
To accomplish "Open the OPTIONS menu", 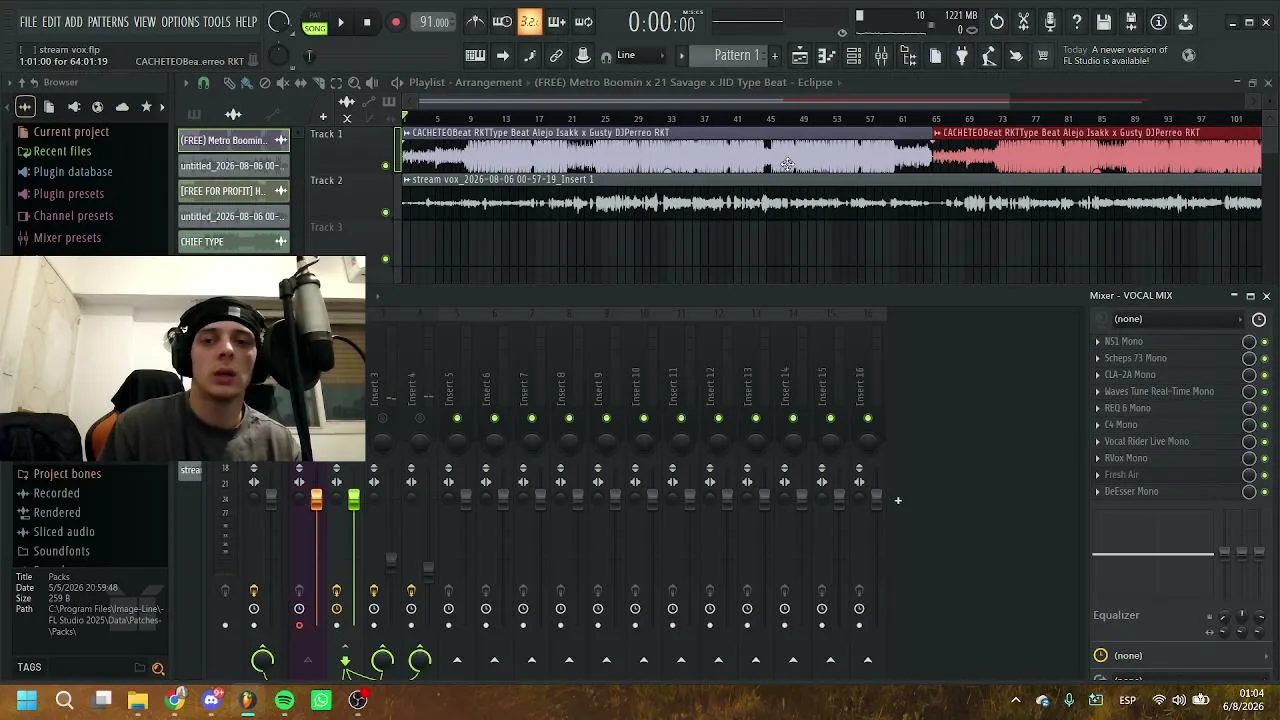I will point(180,22).
